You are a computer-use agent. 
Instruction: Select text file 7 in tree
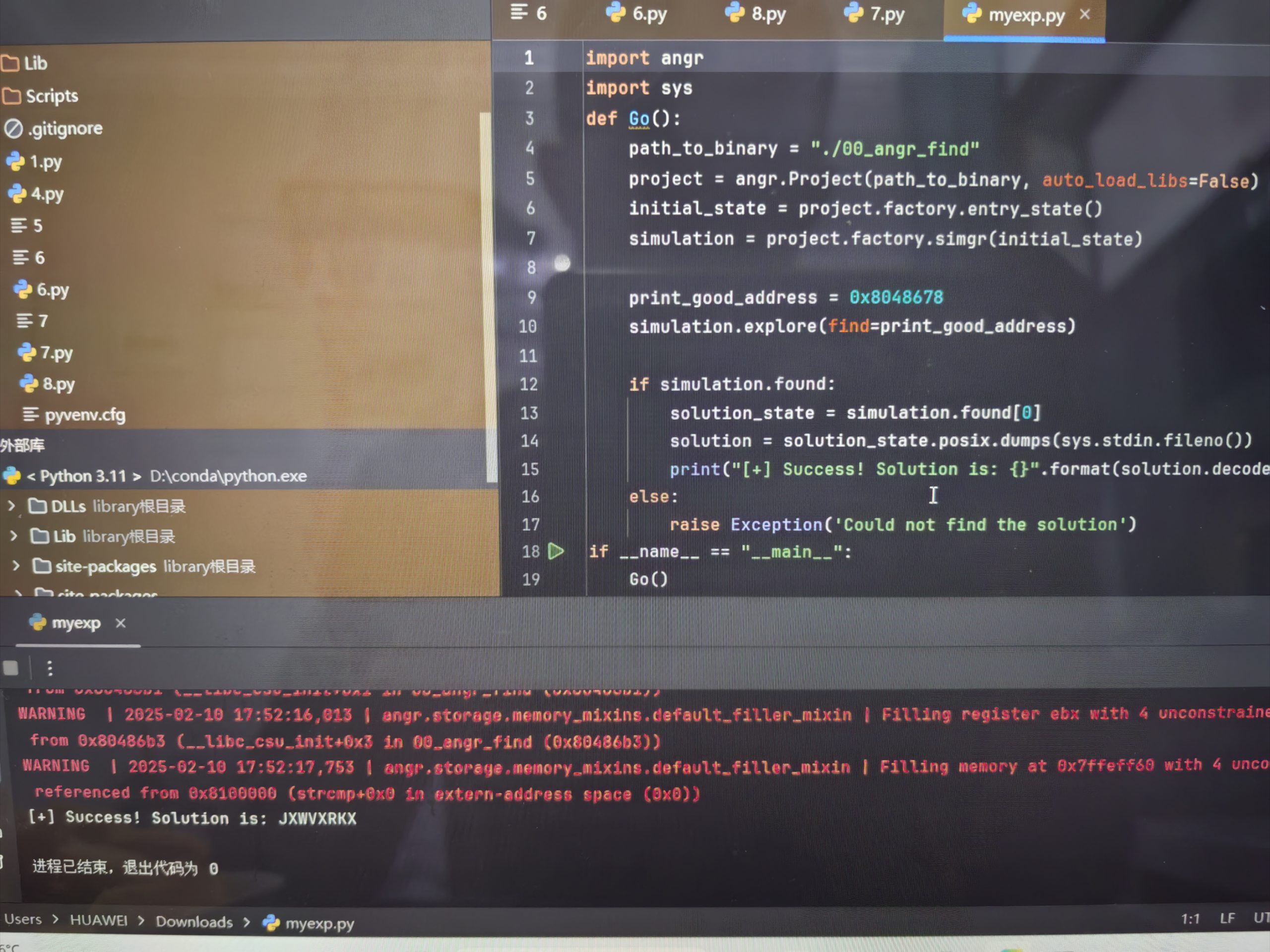[32, 321]
